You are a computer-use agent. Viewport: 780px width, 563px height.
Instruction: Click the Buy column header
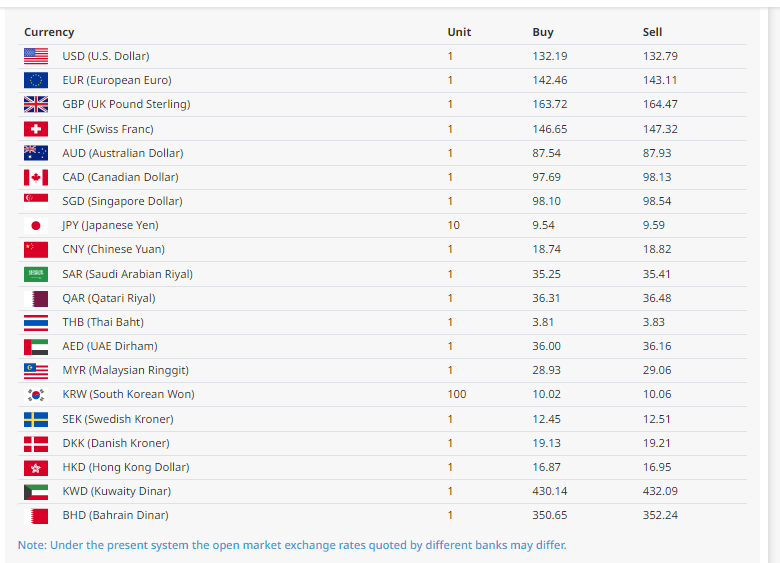click(x=542, y=32)
